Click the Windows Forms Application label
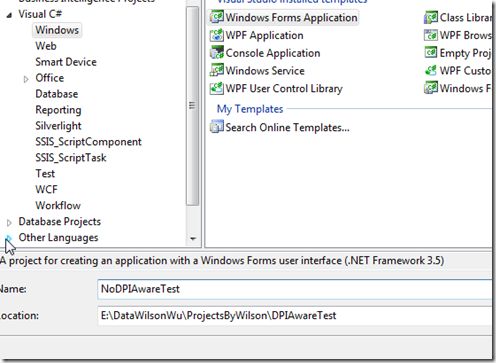Screen dimensions: 496x363 [x=291, y=17]
